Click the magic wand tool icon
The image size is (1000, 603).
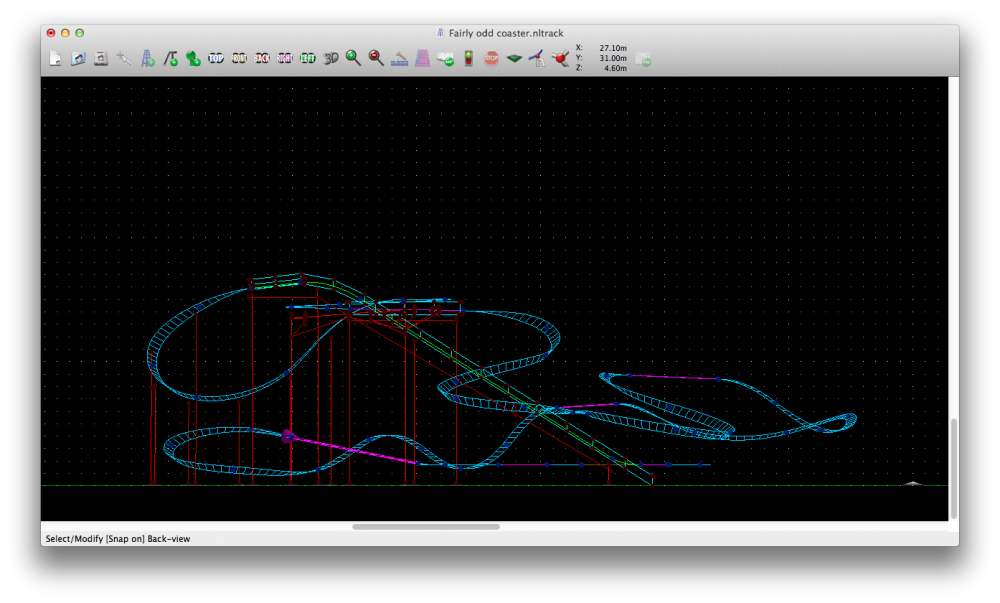(124, 59)
